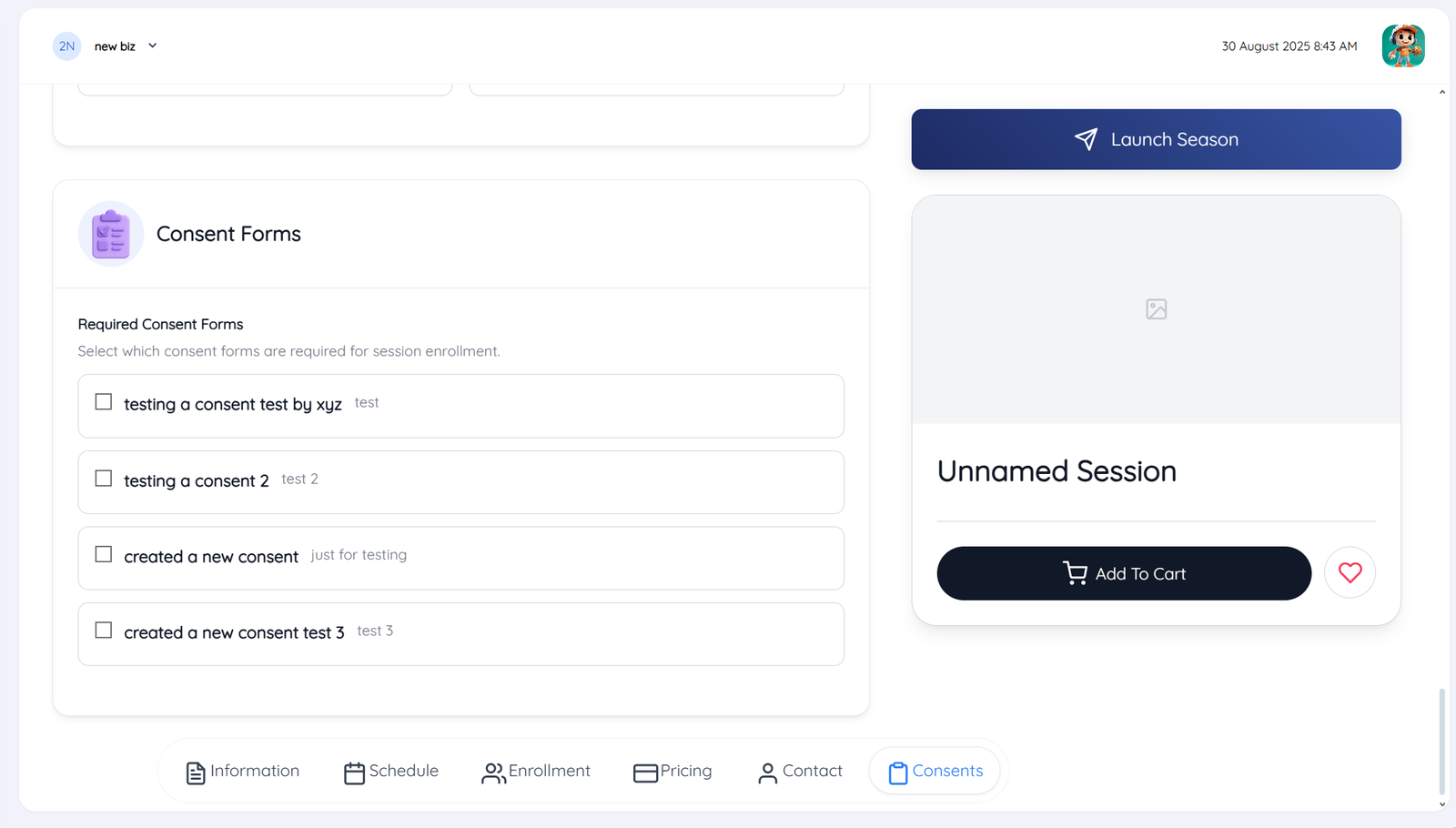Click the calendar icon for Schedule

(354, 772)
